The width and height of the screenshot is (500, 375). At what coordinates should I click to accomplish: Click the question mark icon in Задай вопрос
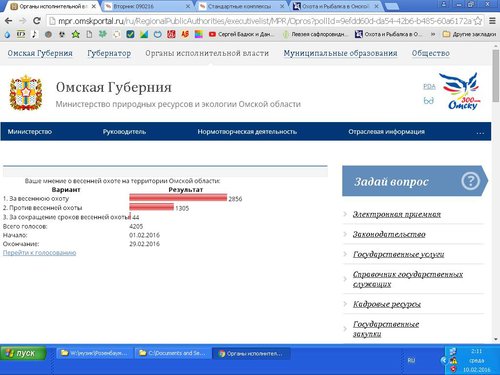click(x=471, y=181)
